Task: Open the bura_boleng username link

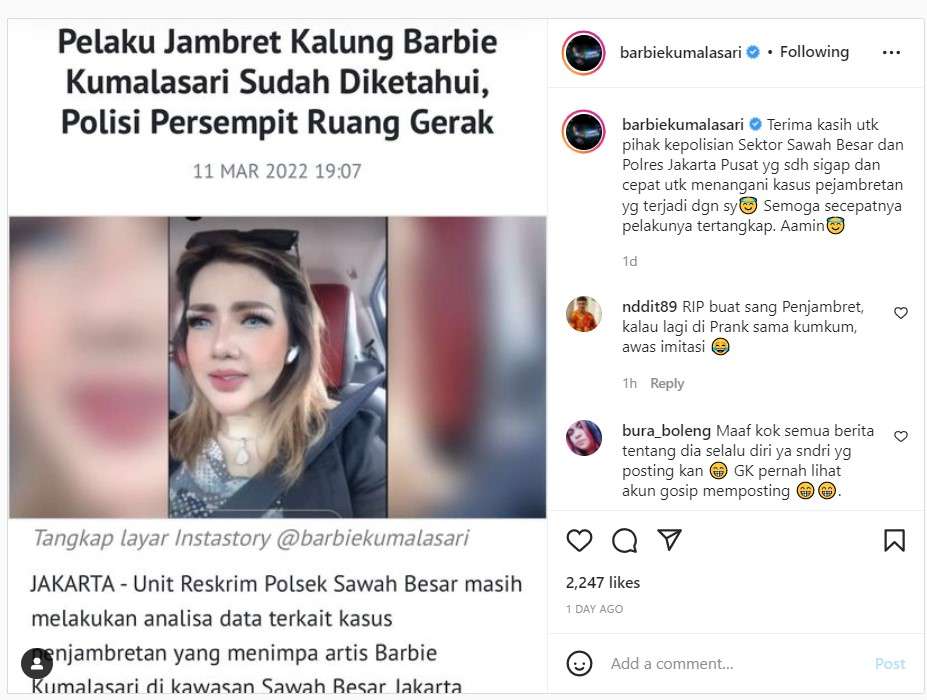Action: [x=666, y=430]
